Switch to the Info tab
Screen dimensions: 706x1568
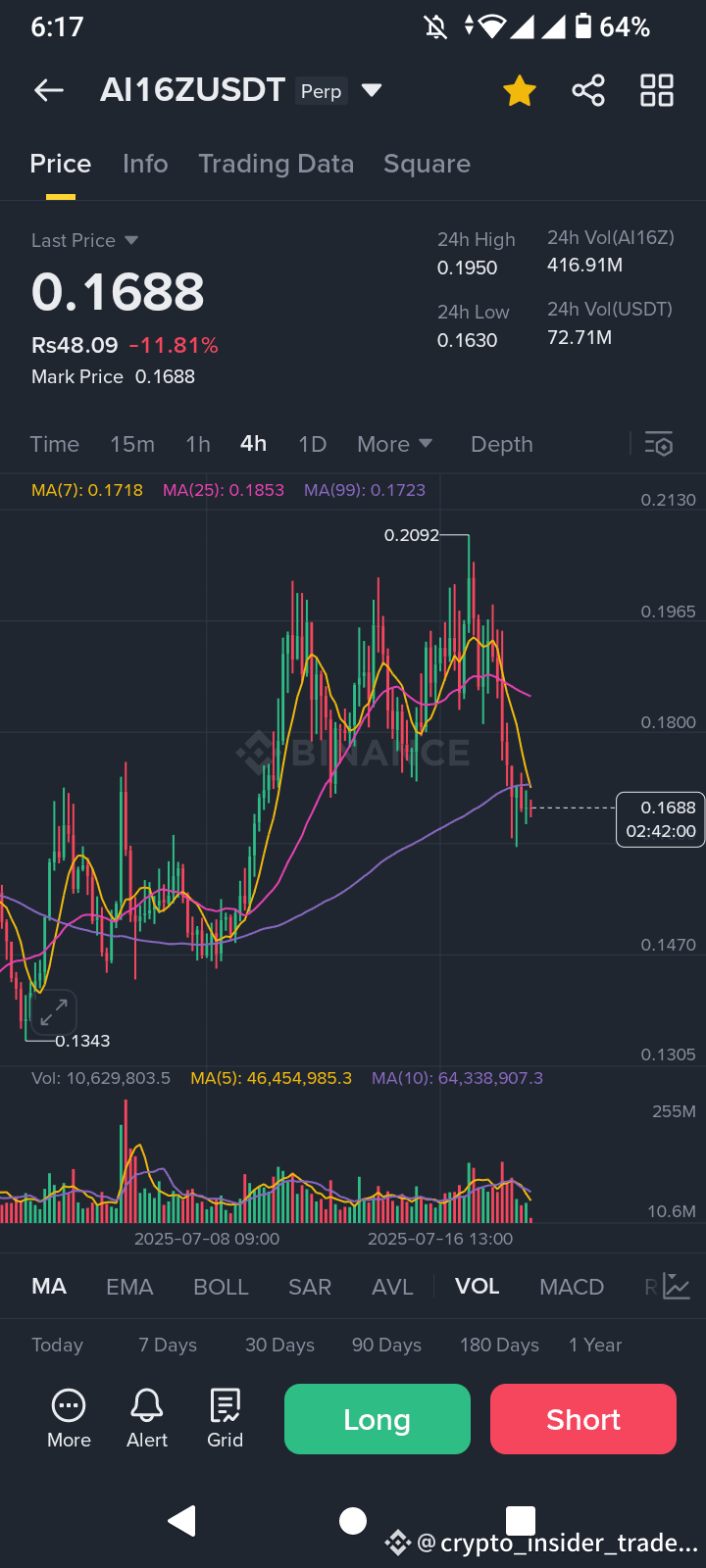[145, 164]
